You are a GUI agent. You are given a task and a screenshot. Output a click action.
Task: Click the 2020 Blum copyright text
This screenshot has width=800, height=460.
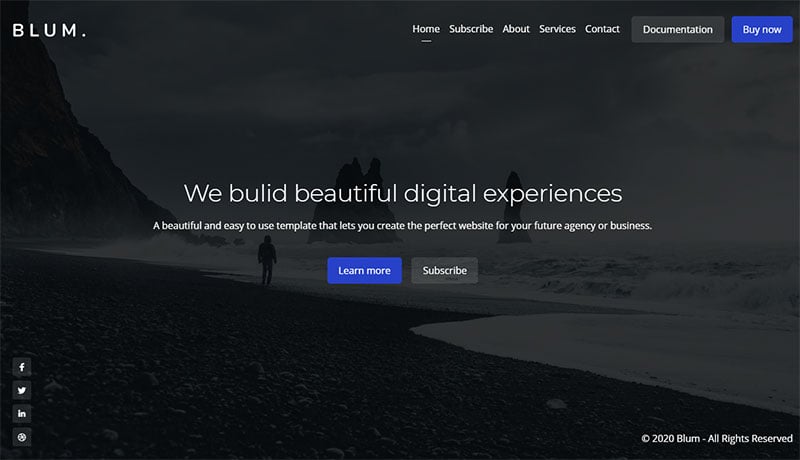[717, 439]
